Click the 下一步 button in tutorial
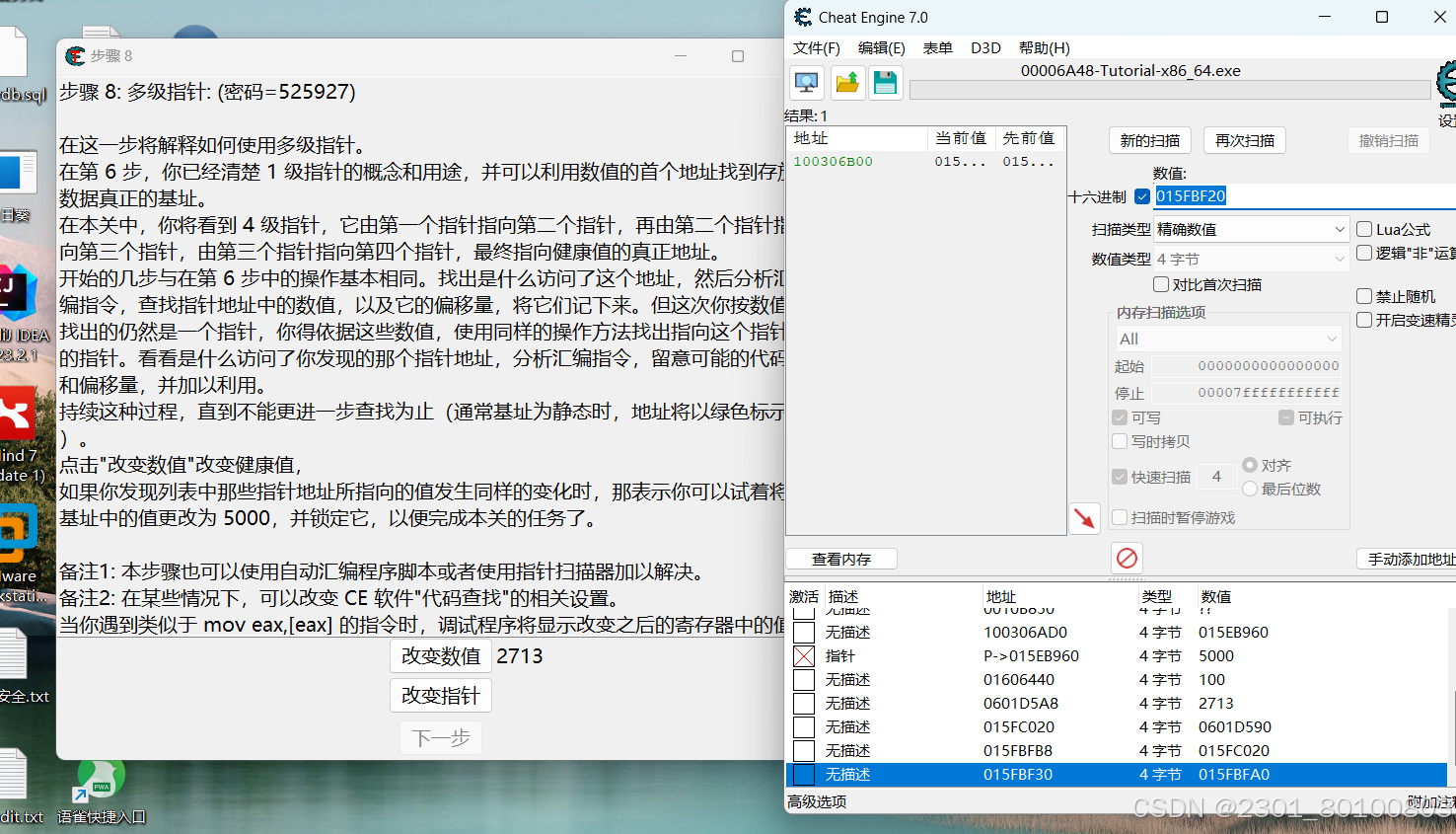Image resolution: width=1456 pixels, height=834 pixels. 441,738
